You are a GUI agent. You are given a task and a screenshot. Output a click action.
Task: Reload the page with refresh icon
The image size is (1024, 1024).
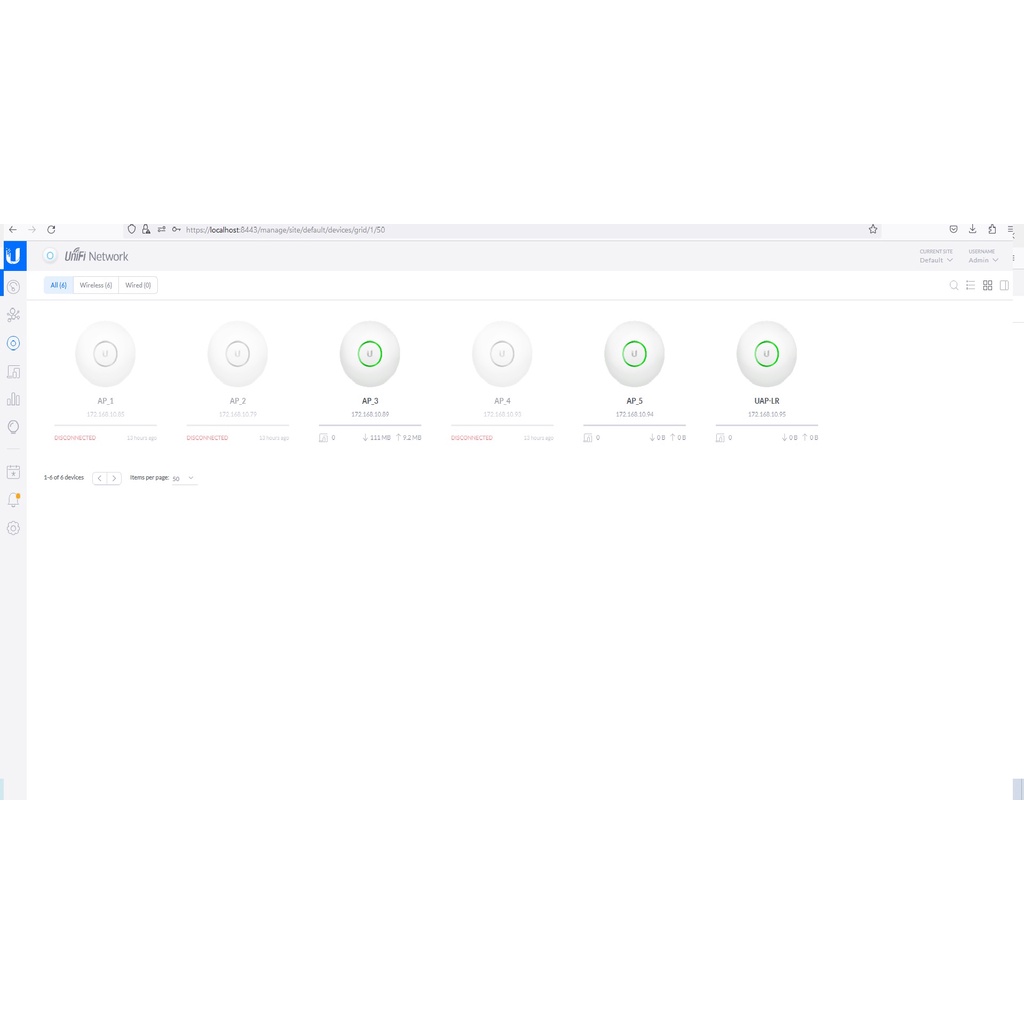click(51, 230)
